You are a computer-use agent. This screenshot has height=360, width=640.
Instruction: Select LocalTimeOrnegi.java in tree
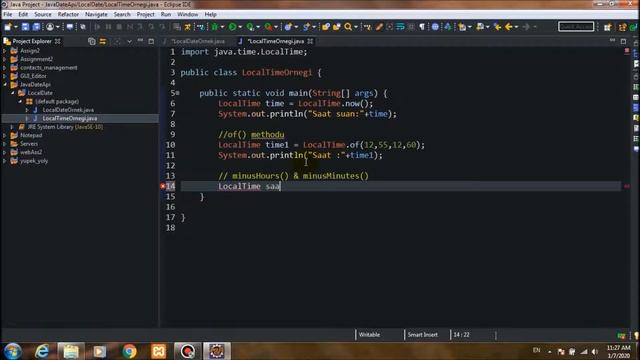pyautogui.click(x=70, y=118)
